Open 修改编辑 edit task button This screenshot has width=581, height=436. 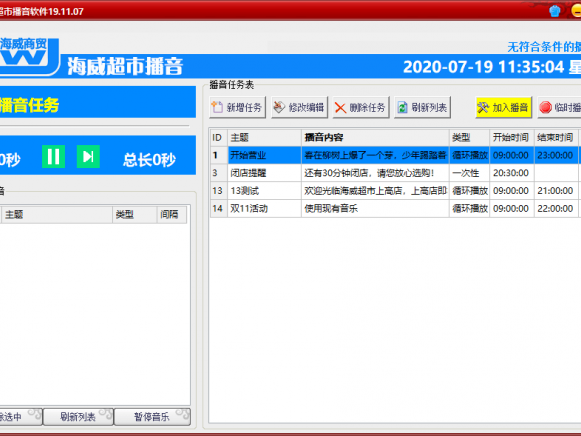click(x=299, y=107)
